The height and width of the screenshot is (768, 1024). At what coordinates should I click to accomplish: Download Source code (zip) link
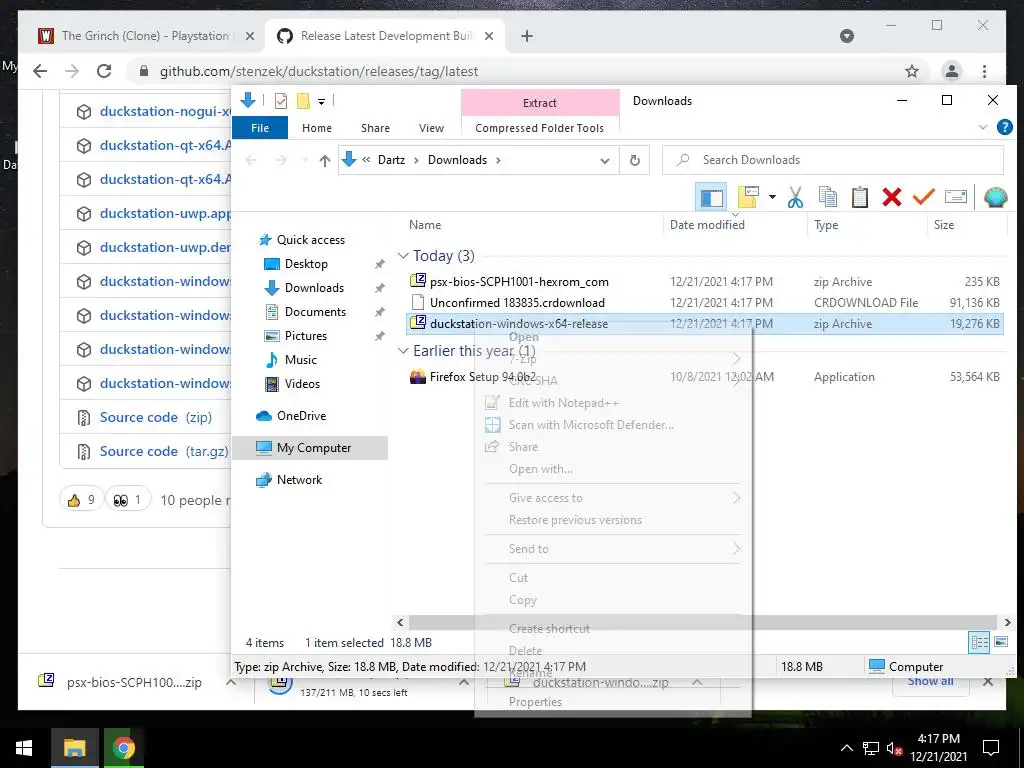point(155,417)
